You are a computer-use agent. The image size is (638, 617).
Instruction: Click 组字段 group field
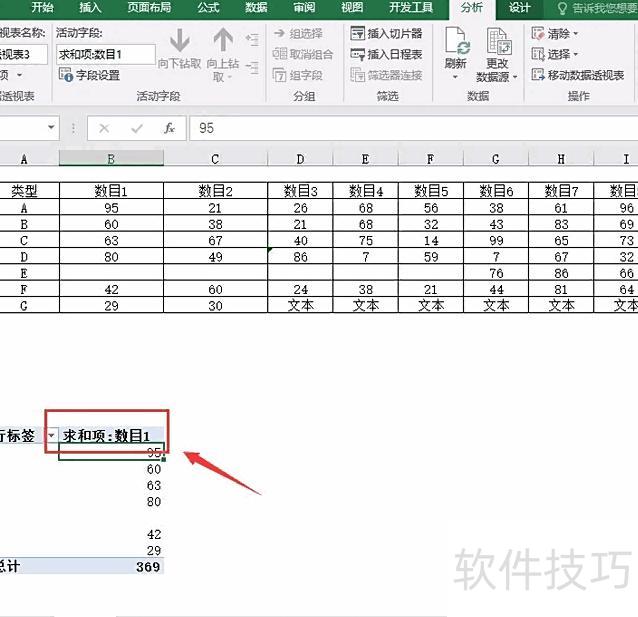pos(298,75)
